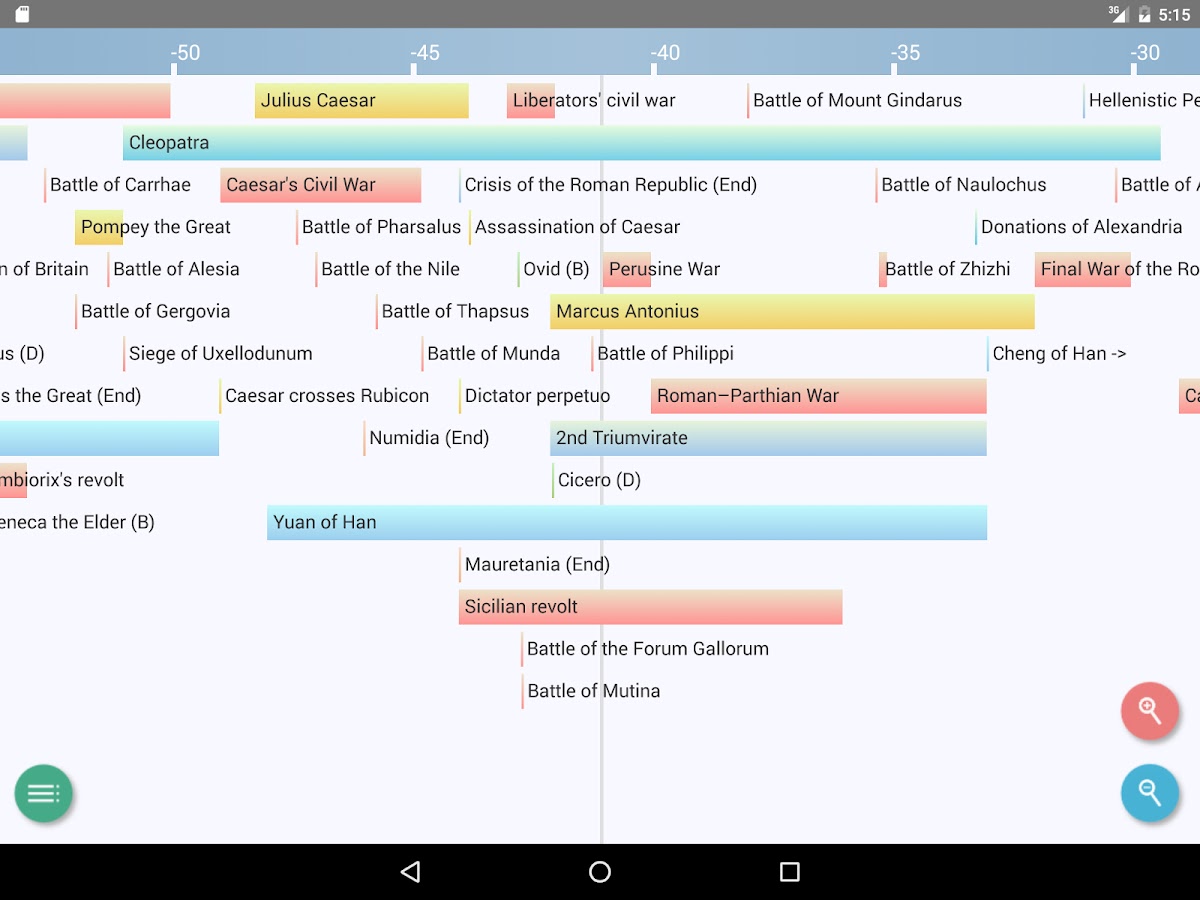Select the Sicilian revolt event bar
Screen dimensions: 1200x900
point(649,607)
